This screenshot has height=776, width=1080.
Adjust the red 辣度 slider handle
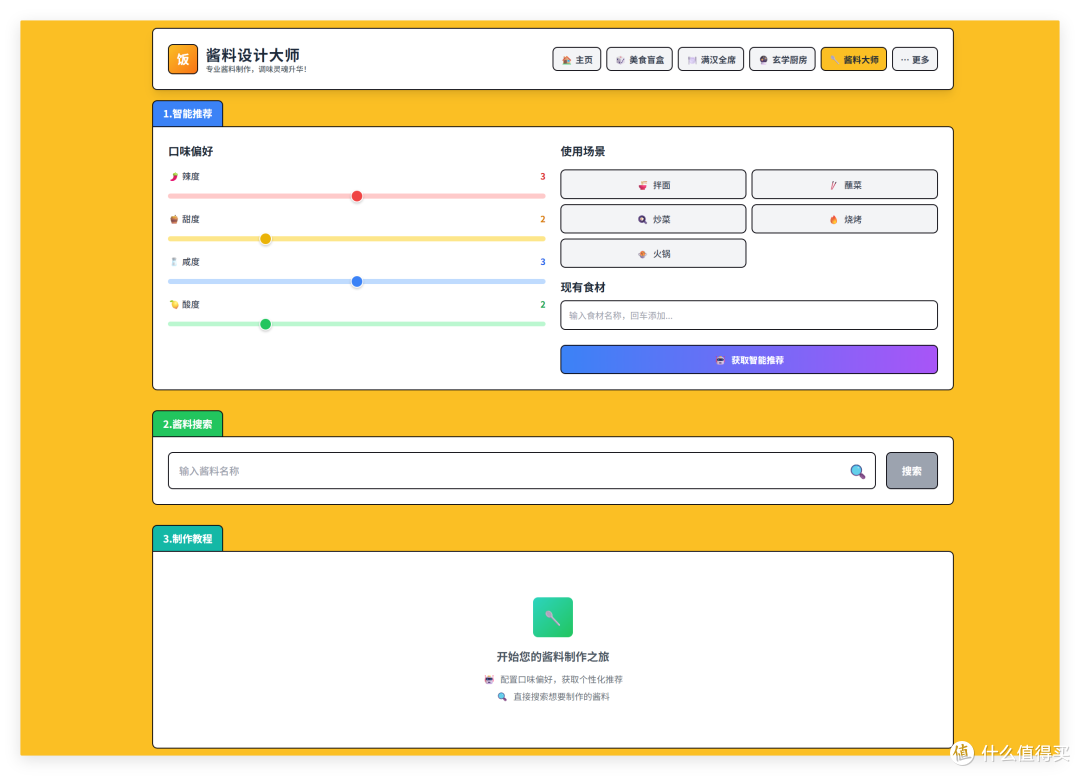(357, 196)
